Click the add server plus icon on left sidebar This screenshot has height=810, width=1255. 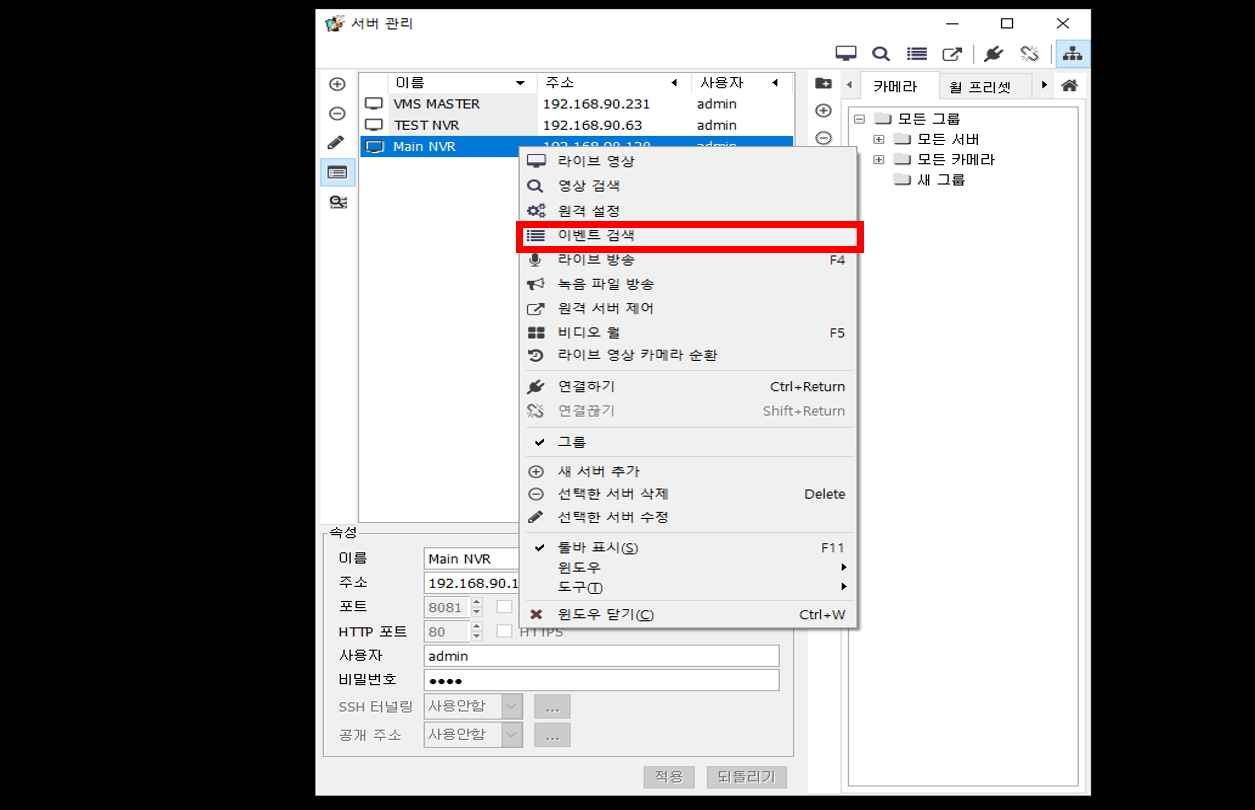[x=337, y=85]
